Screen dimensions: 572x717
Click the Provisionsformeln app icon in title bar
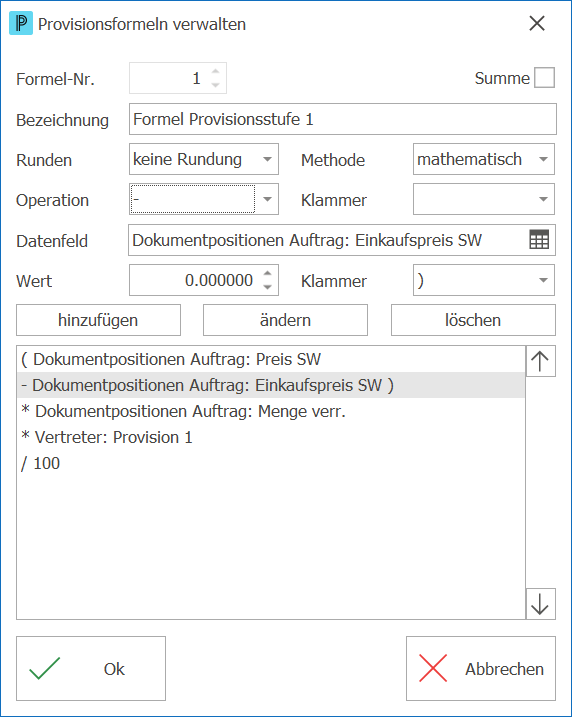pos(21,23)
